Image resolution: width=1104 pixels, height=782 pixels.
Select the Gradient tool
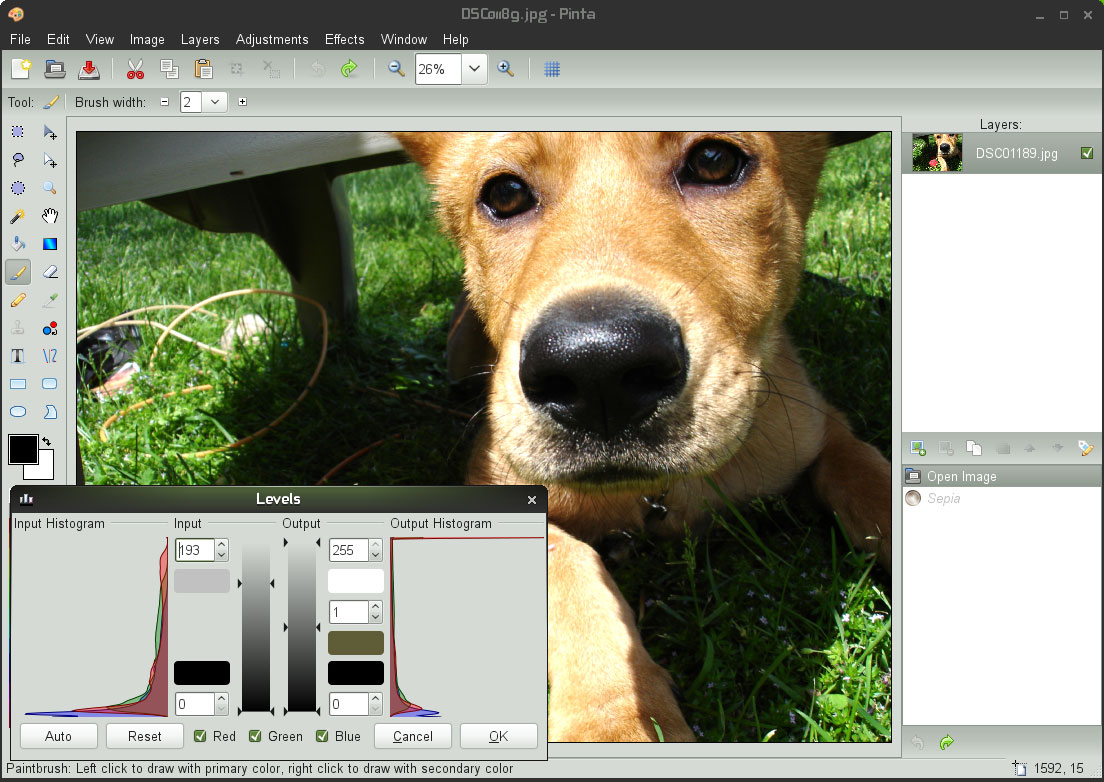(50, 244)
